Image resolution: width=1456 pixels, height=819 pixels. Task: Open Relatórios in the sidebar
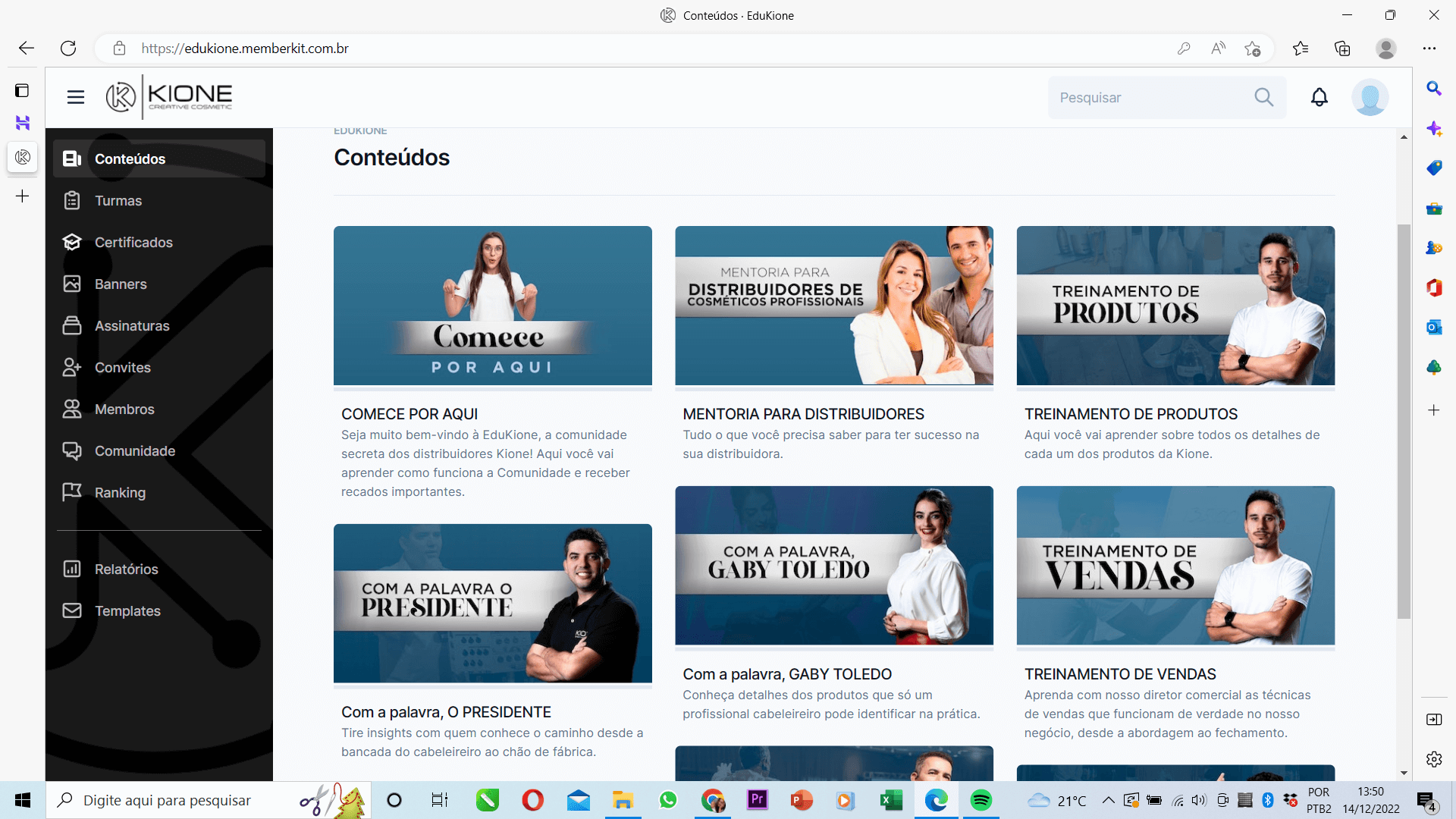pos(126,570)
